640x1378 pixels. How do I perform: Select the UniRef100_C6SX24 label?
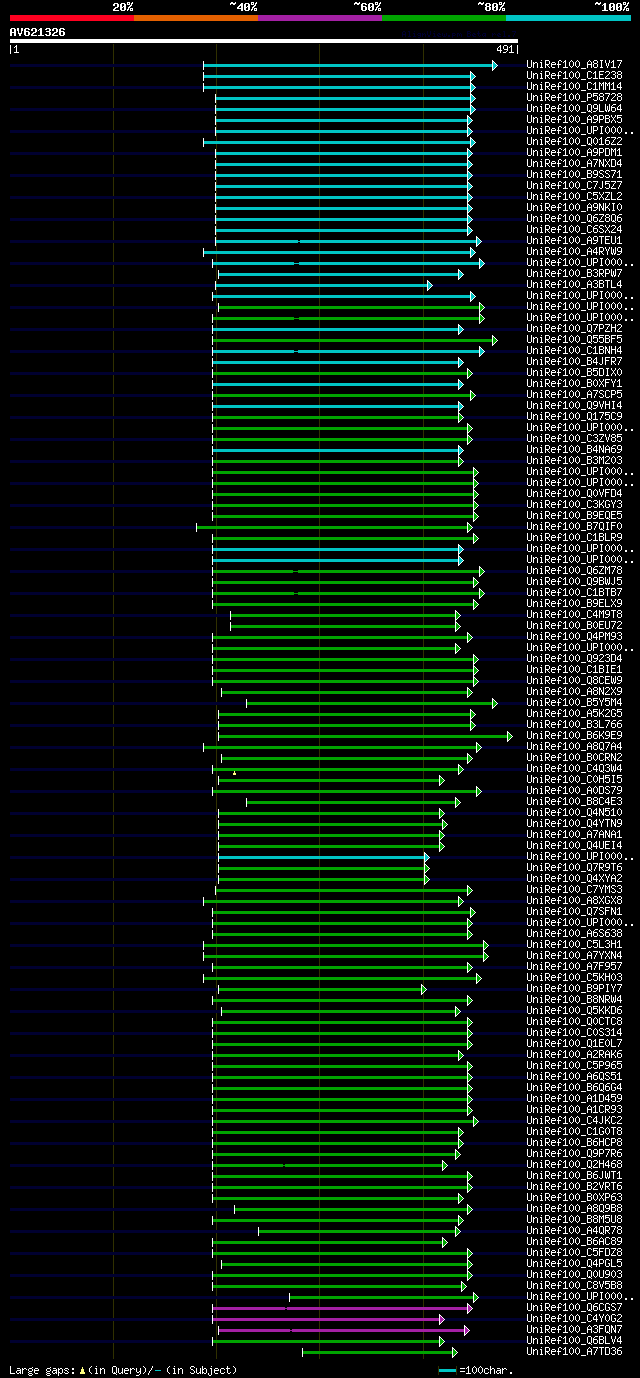coord(574,229)
